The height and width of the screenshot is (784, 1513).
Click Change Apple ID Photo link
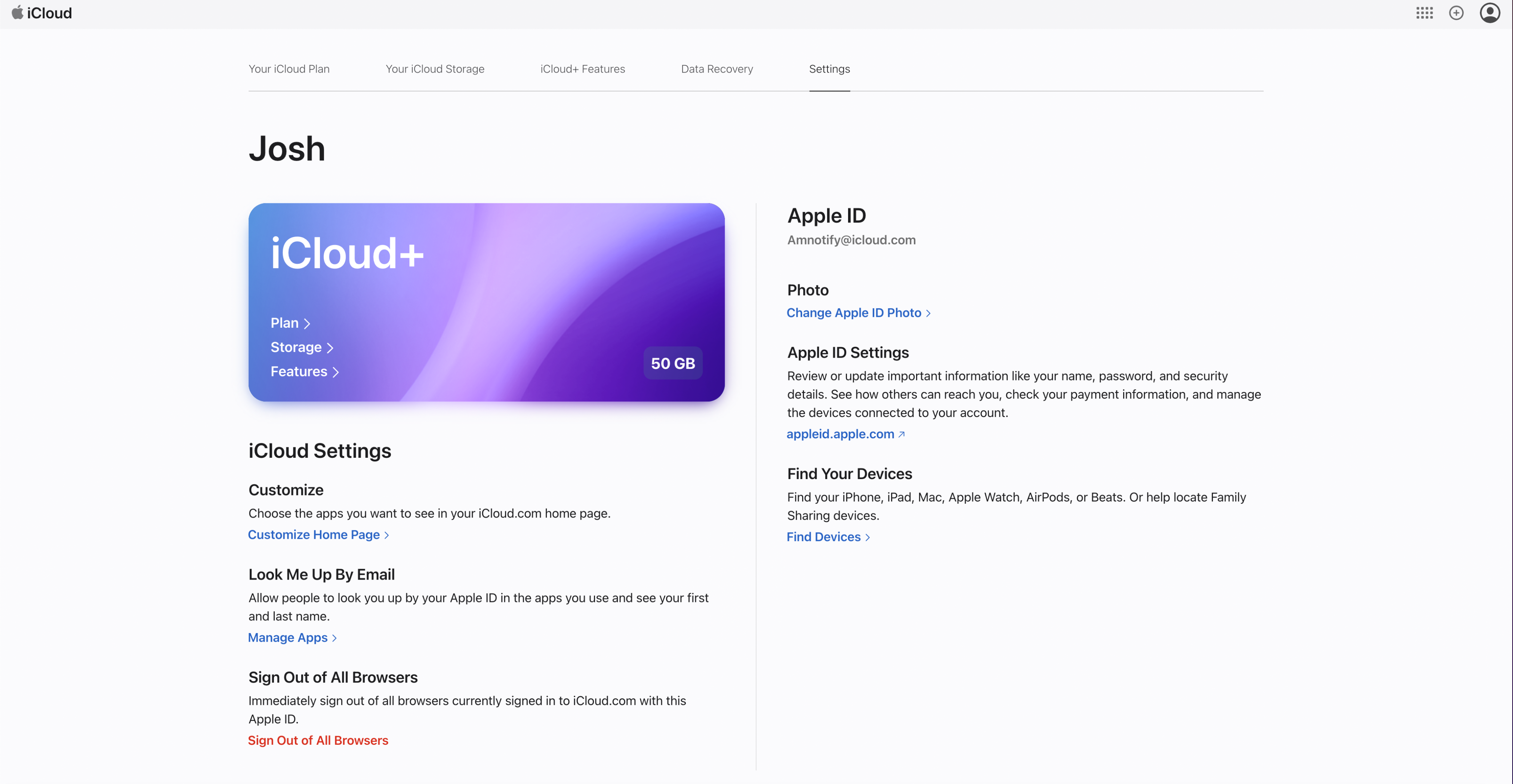pyautogui.click(x=858, y=313)
